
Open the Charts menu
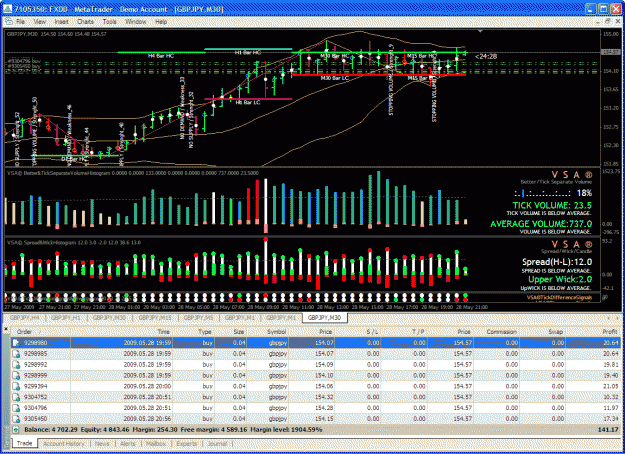pyautogui.click(x=85, y=22)
